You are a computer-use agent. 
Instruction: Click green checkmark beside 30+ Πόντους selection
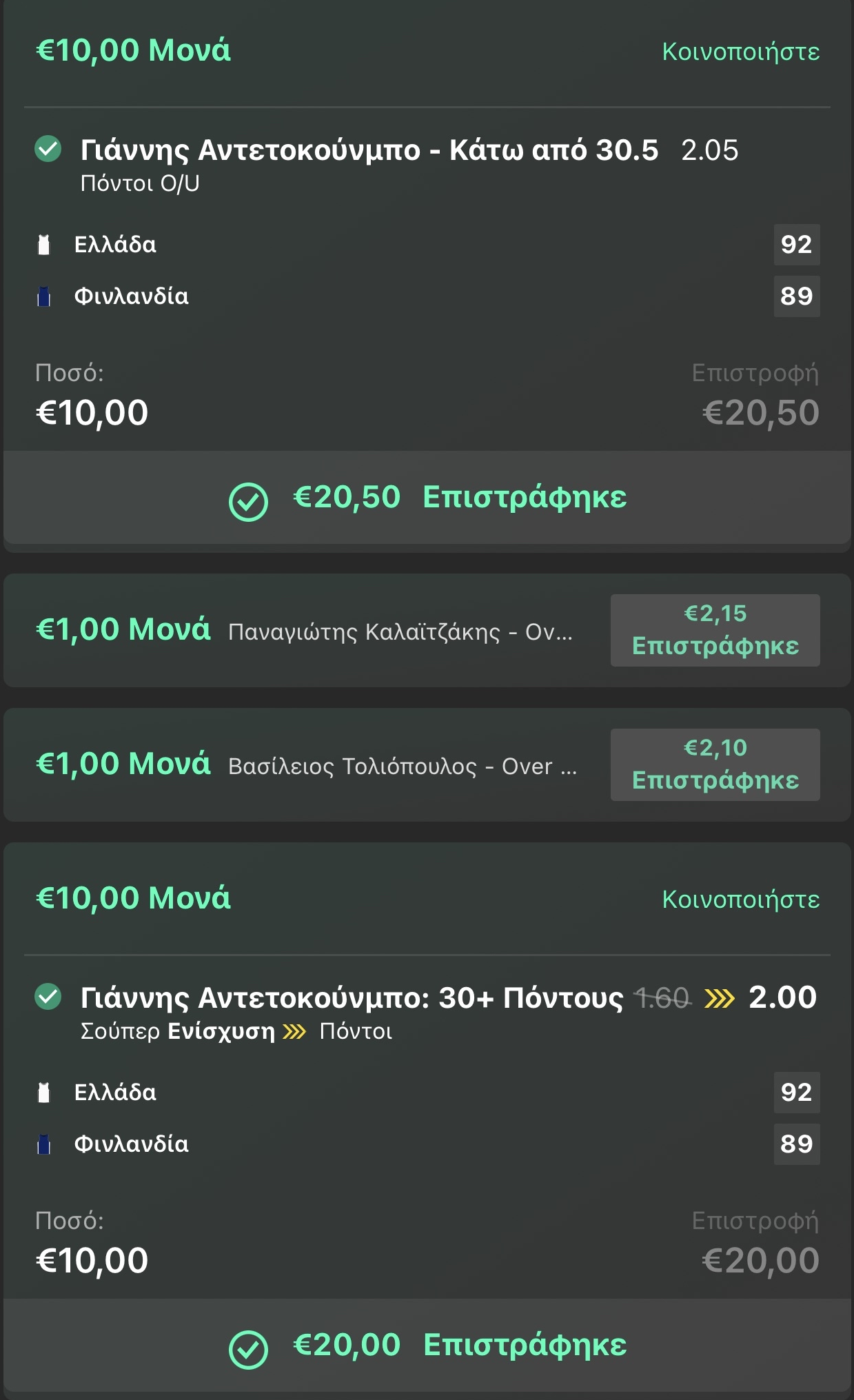[48, 996]
